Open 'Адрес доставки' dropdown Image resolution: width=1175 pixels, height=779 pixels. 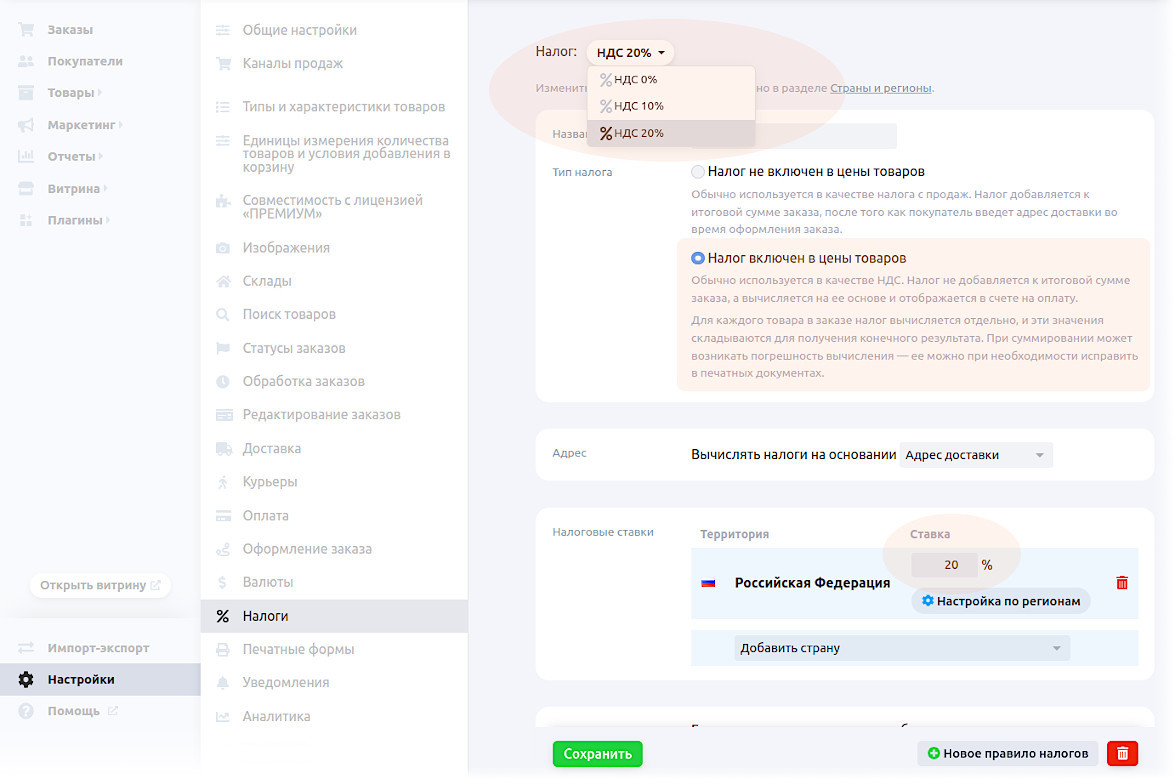(975, 455)
